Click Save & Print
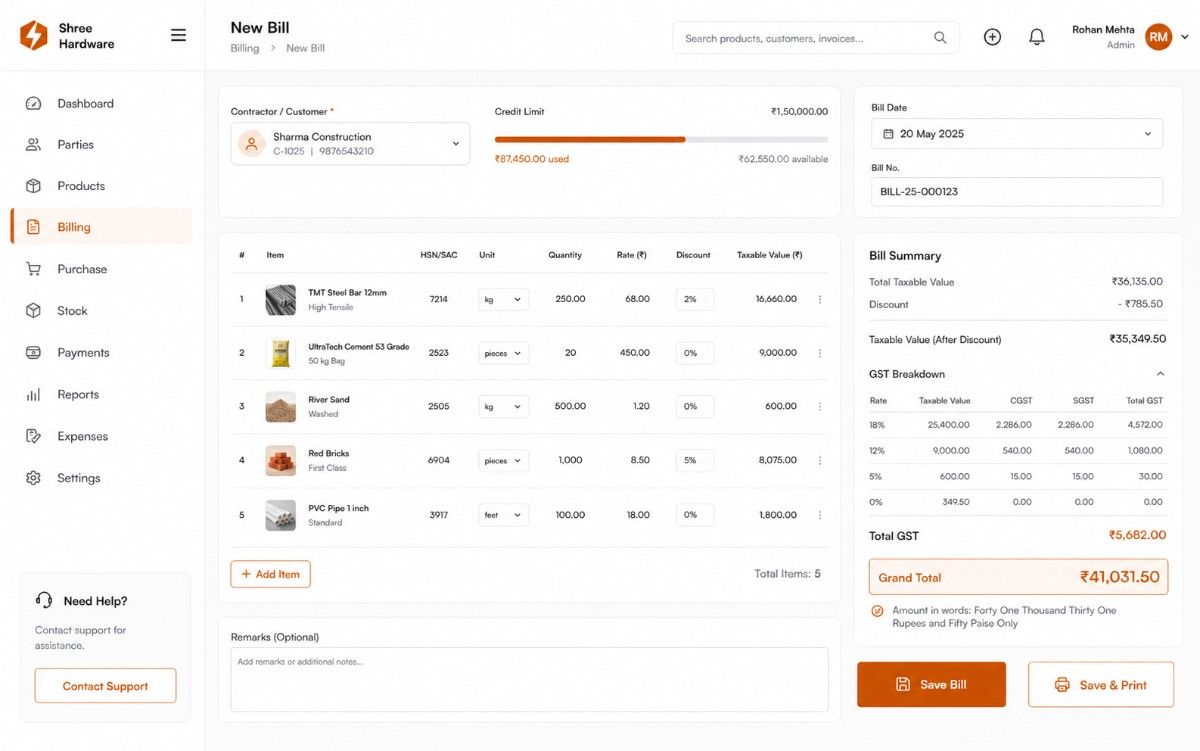1200x751 pixels. [1101, 685]
